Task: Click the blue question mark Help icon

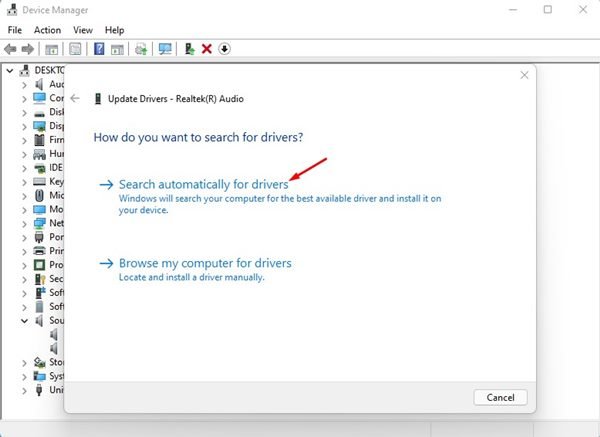Action: [99, 49]
